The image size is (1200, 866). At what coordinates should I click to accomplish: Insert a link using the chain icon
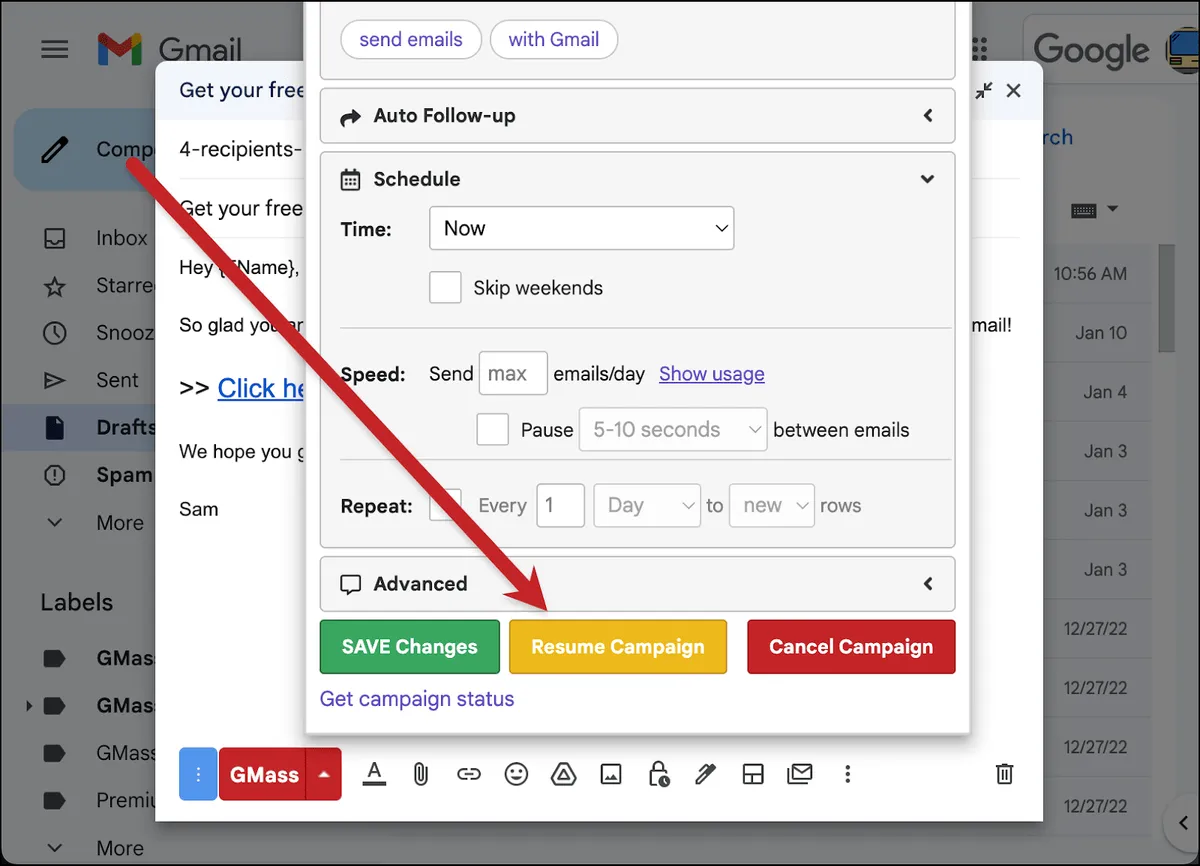pos(468,773)
